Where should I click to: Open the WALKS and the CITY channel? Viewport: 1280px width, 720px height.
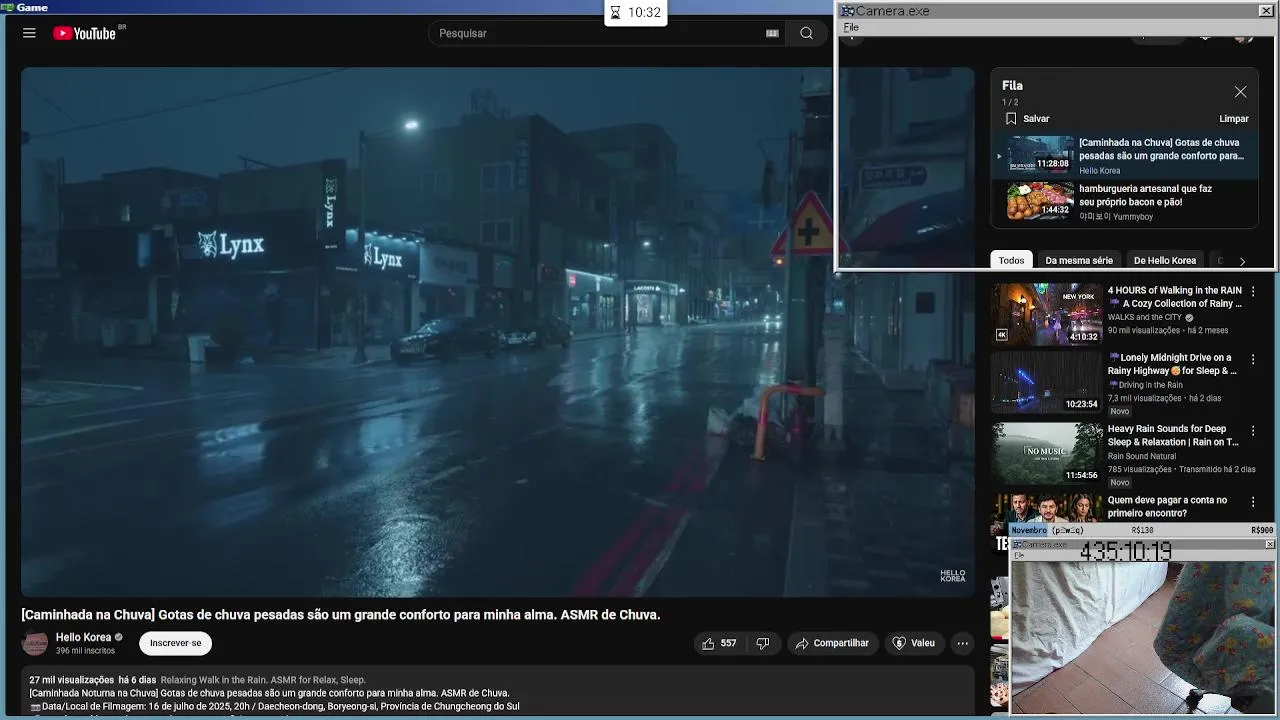[1145, 317]
